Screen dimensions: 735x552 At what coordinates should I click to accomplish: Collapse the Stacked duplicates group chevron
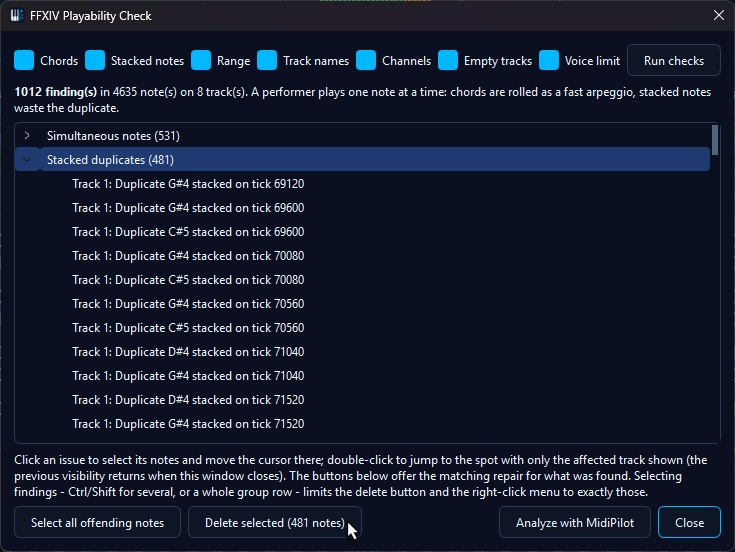click(27, 160)
